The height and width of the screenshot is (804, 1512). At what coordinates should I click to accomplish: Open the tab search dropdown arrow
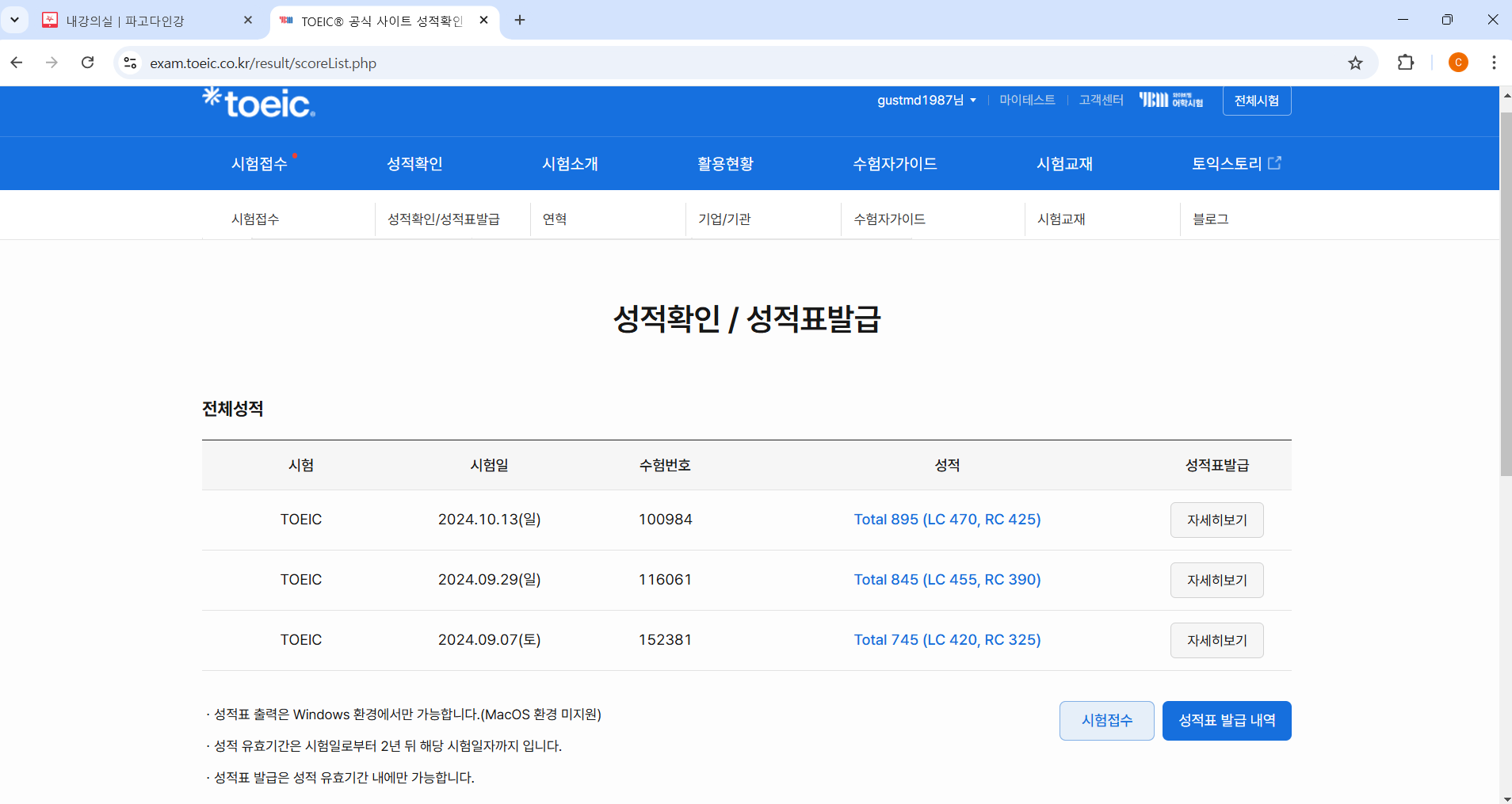point(14,20)
